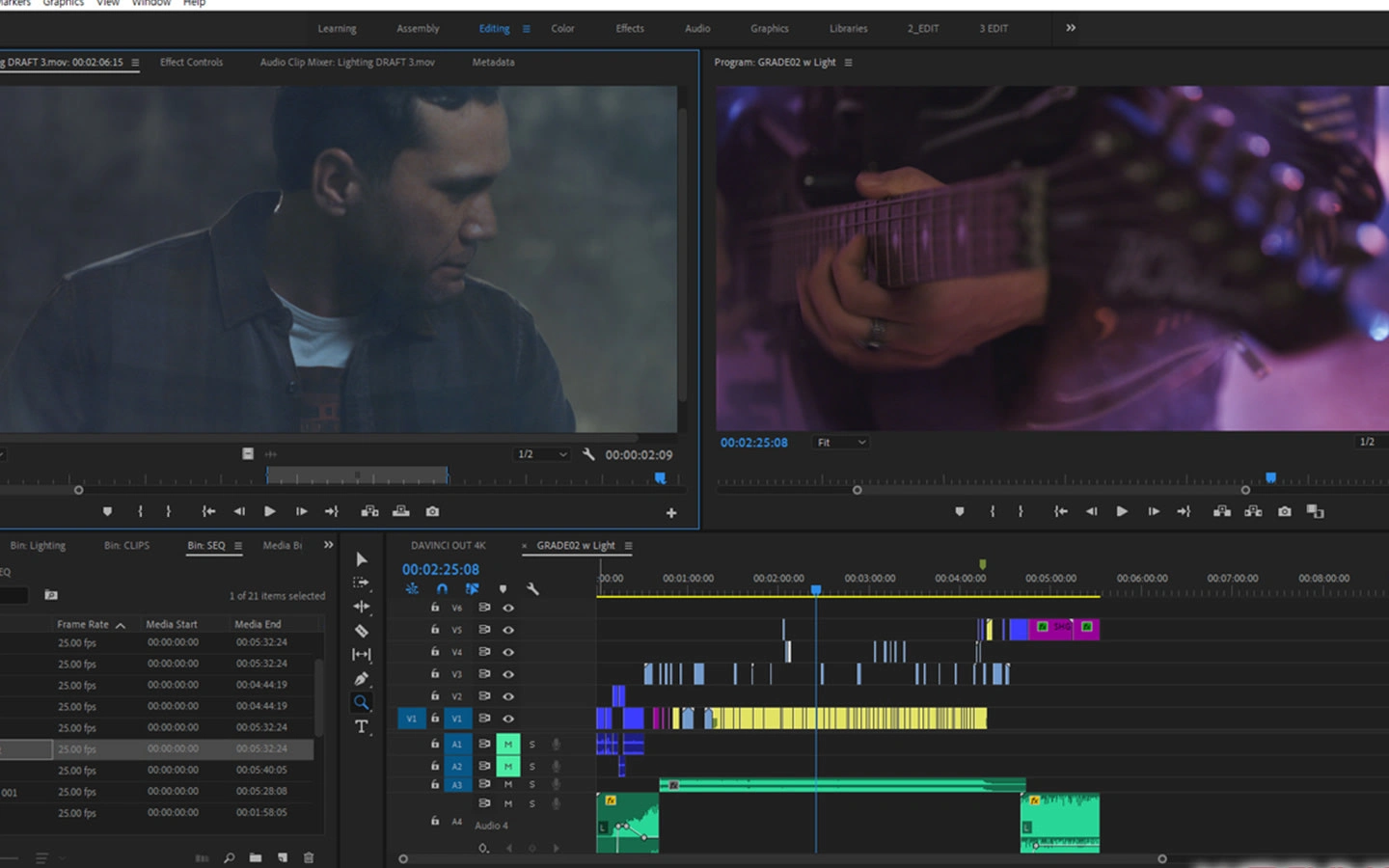Play the Program monitor sequence
The height and width of the screenshot is (868, 1389).
point(1122,511)
